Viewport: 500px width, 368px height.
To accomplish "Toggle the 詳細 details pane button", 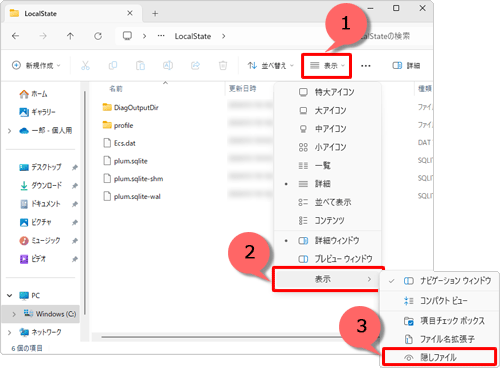I will tap(406, 65).
